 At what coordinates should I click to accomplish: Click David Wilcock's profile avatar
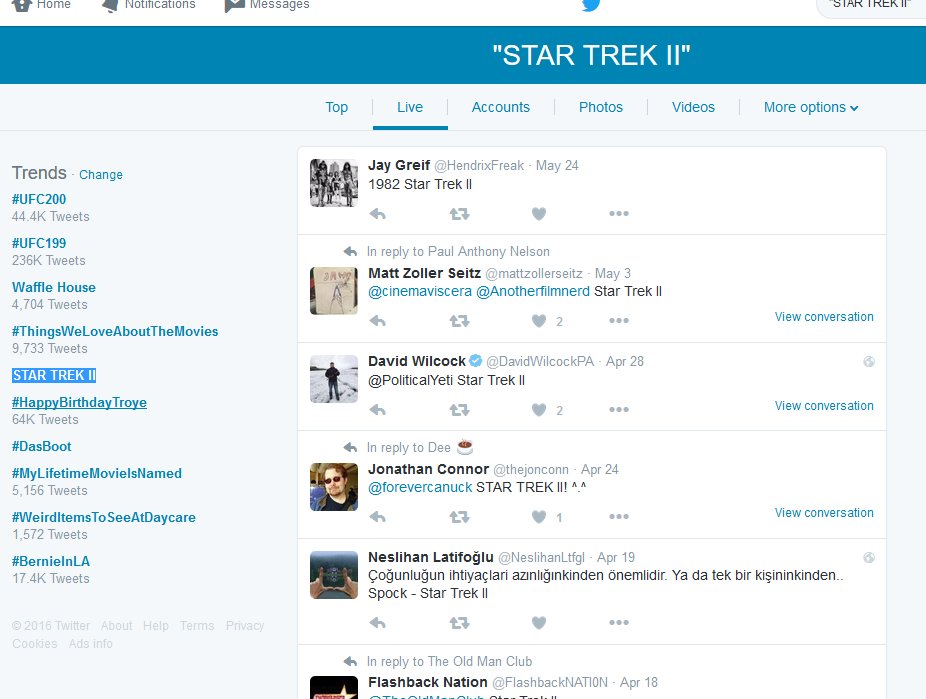tap(334, 379)
